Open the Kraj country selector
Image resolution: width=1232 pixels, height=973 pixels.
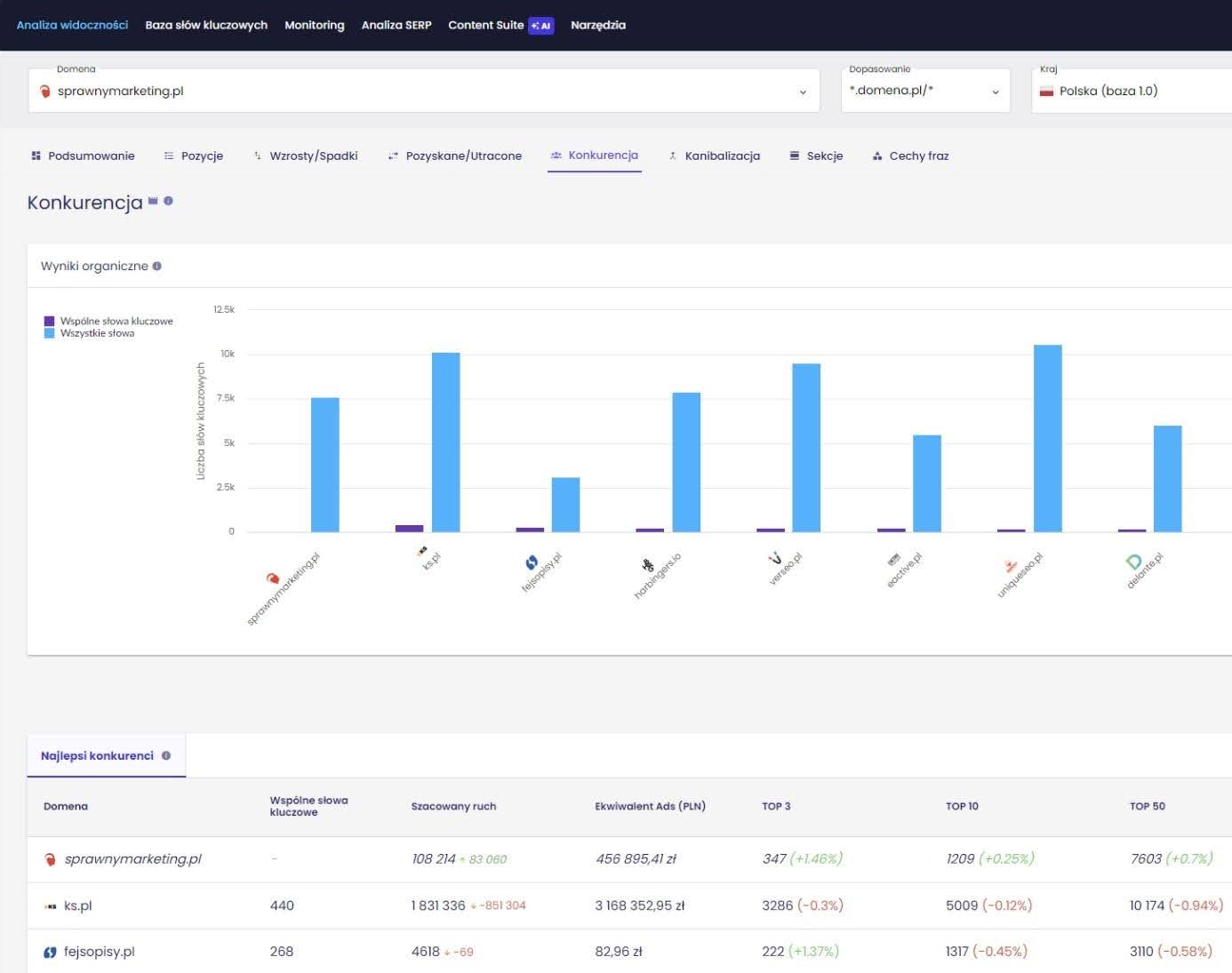(1132, 91)
